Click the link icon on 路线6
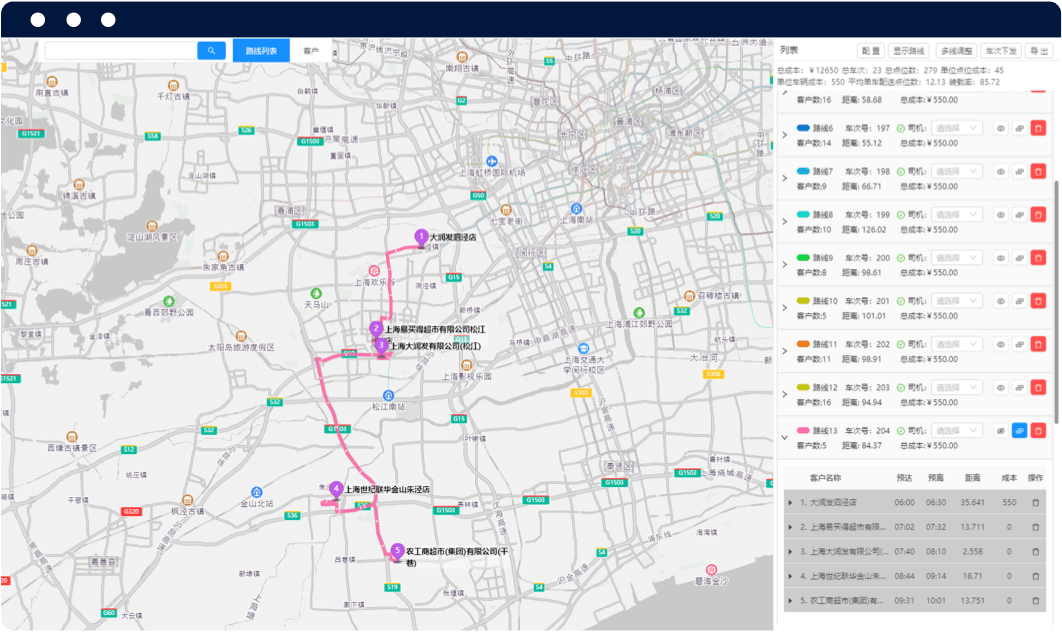This screenshot has width=1062, height=632. tap(1019, 128)
